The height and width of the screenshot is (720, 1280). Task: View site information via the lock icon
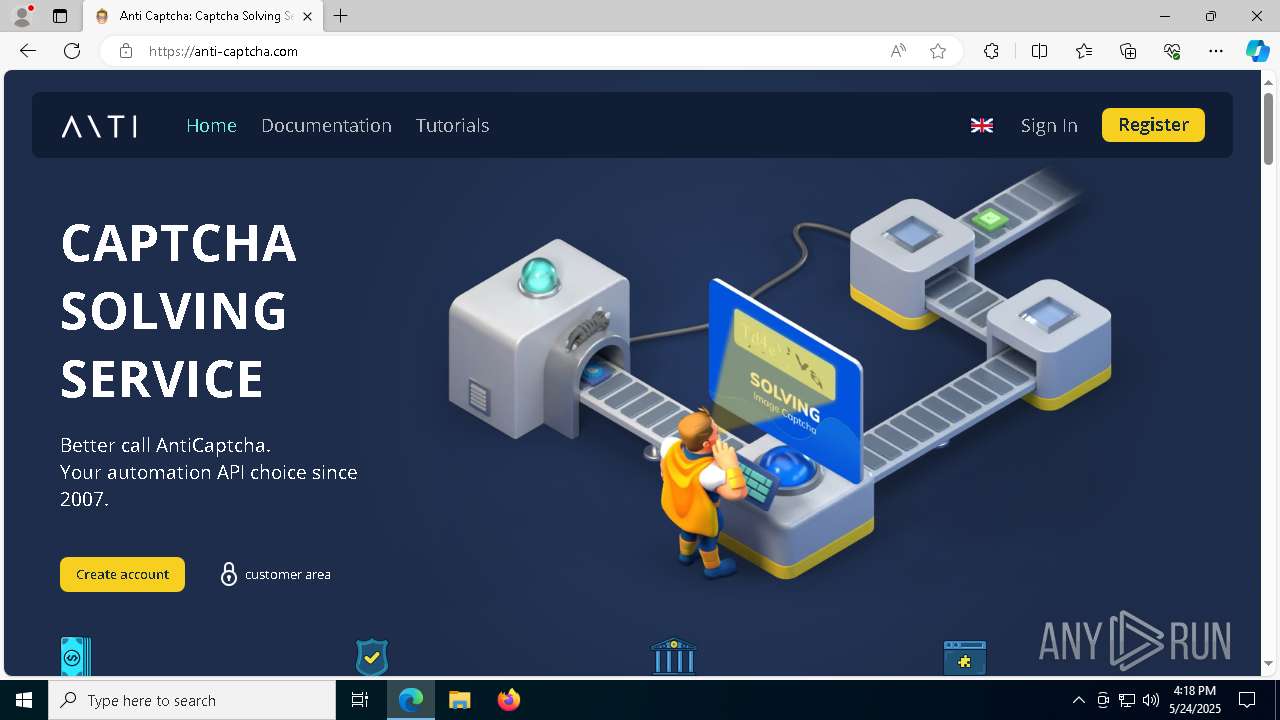click(x=125, y=51)
